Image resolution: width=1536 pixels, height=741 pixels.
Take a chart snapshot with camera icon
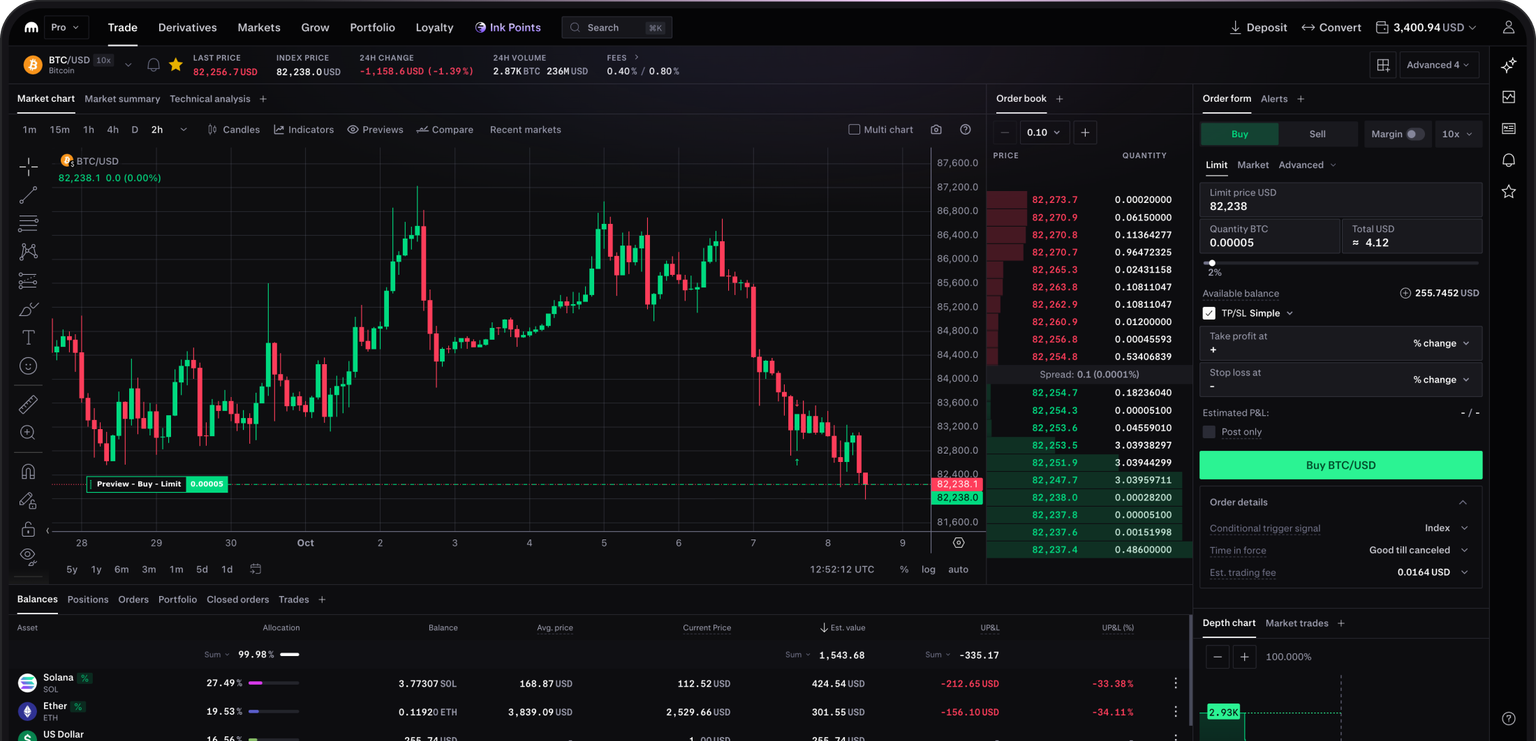pyautogui.click(x=936, y=130)
